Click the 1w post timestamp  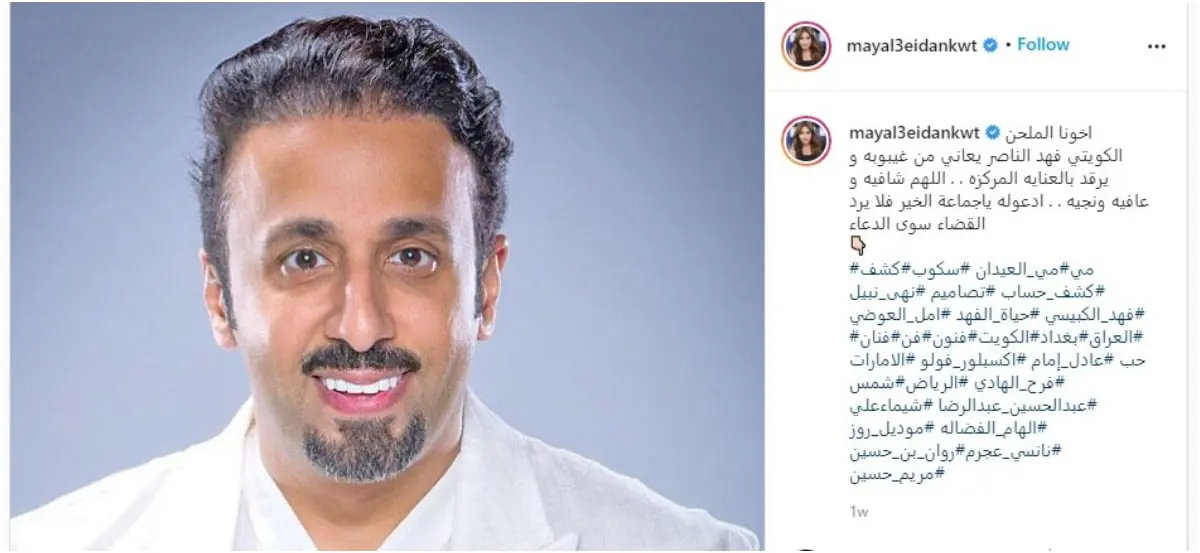pos(857,513)
